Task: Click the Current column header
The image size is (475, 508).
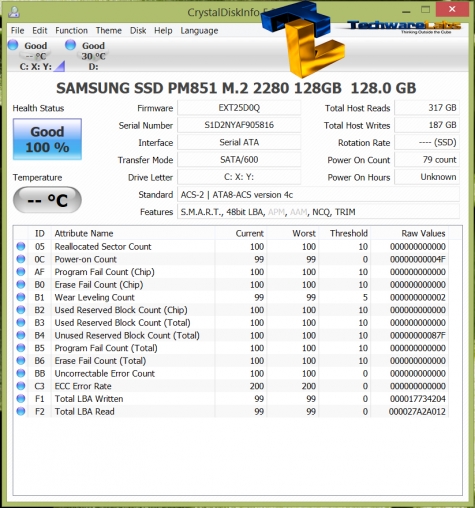Action: (x=241, y=233)
